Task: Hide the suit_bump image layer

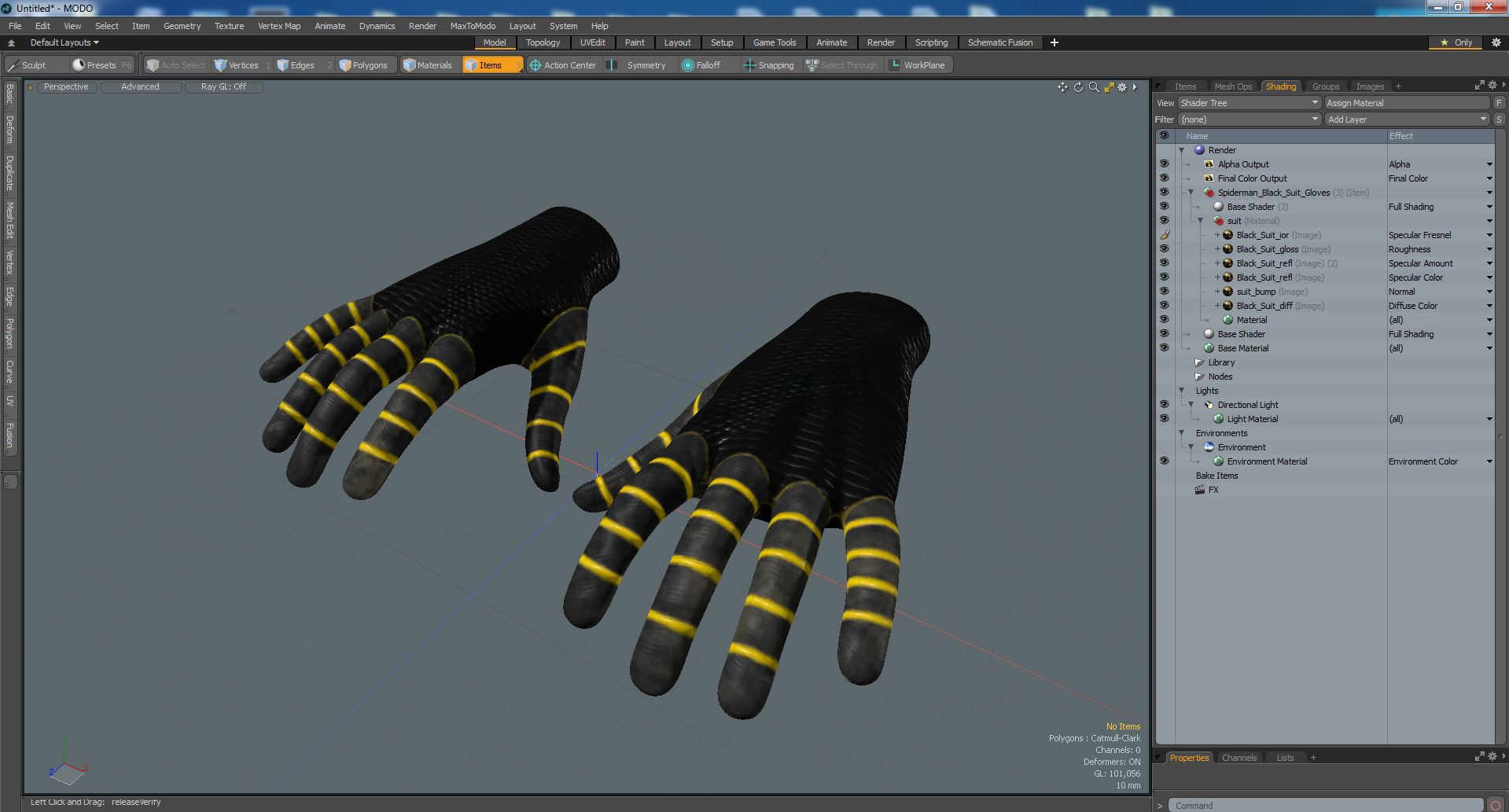Action: point(1164,292)
